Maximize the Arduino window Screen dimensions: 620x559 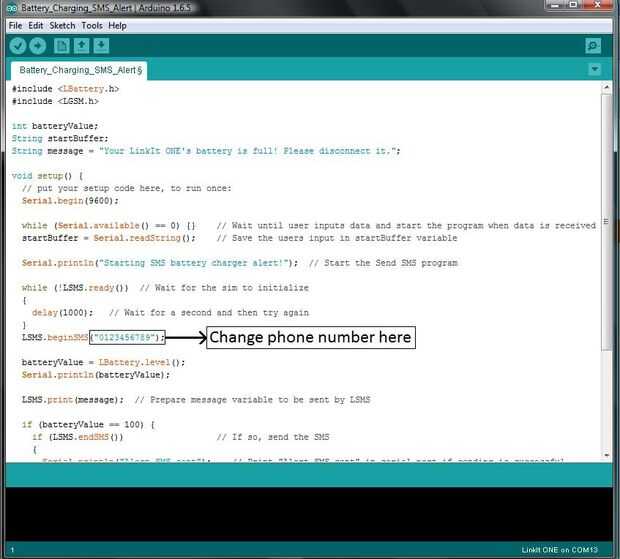[x=574, y=4]
